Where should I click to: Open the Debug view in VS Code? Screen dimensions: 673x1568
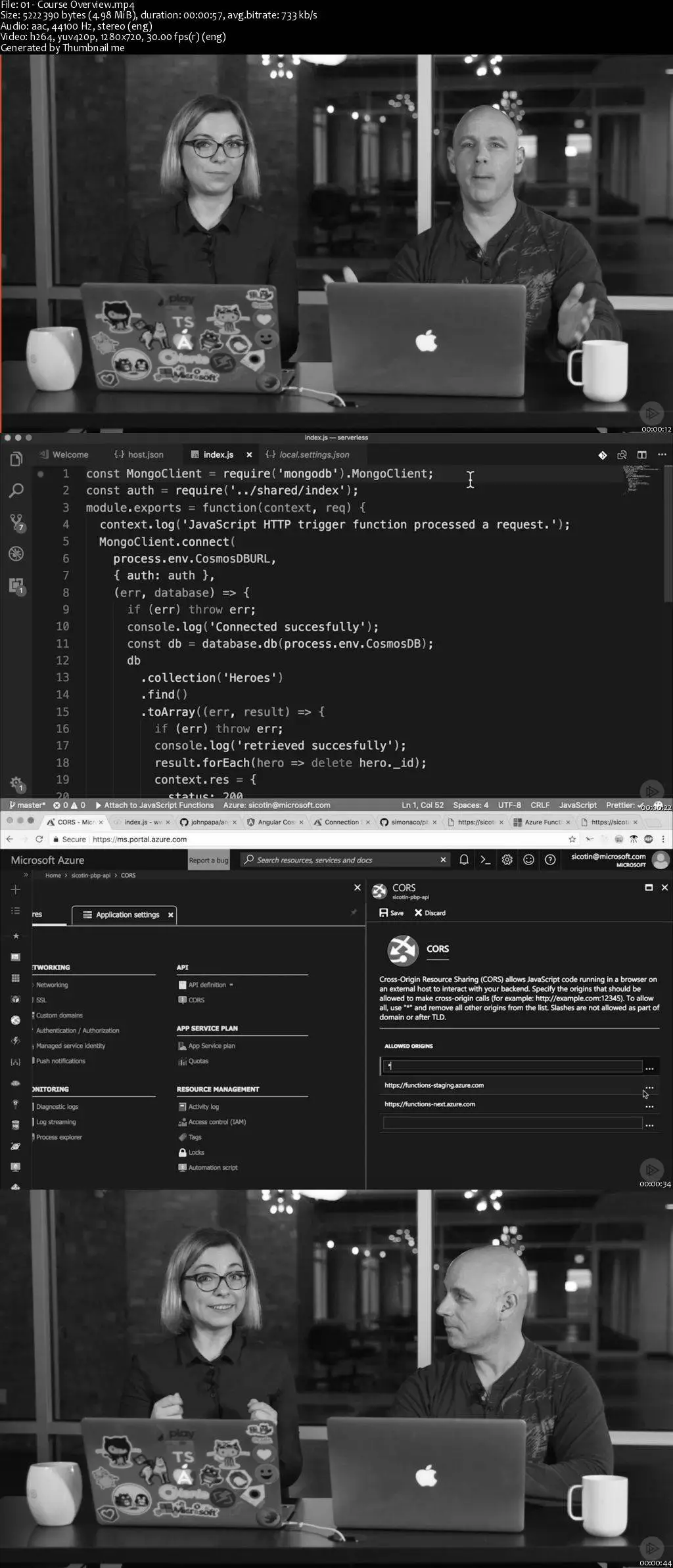click(x=16, y=553)
